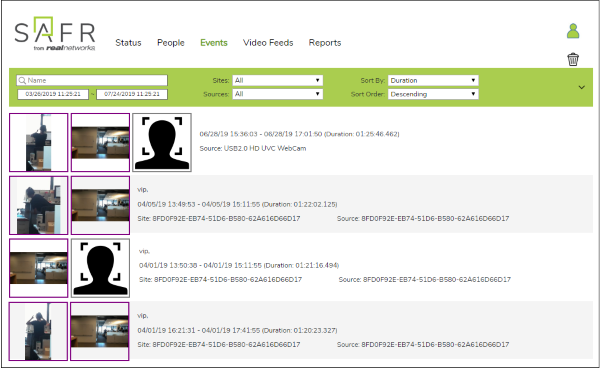The height and width of the screenshot is (368, 600).
Task: Click vip label of 04/05/19 13:49:53 event
Action: (143, 190)
